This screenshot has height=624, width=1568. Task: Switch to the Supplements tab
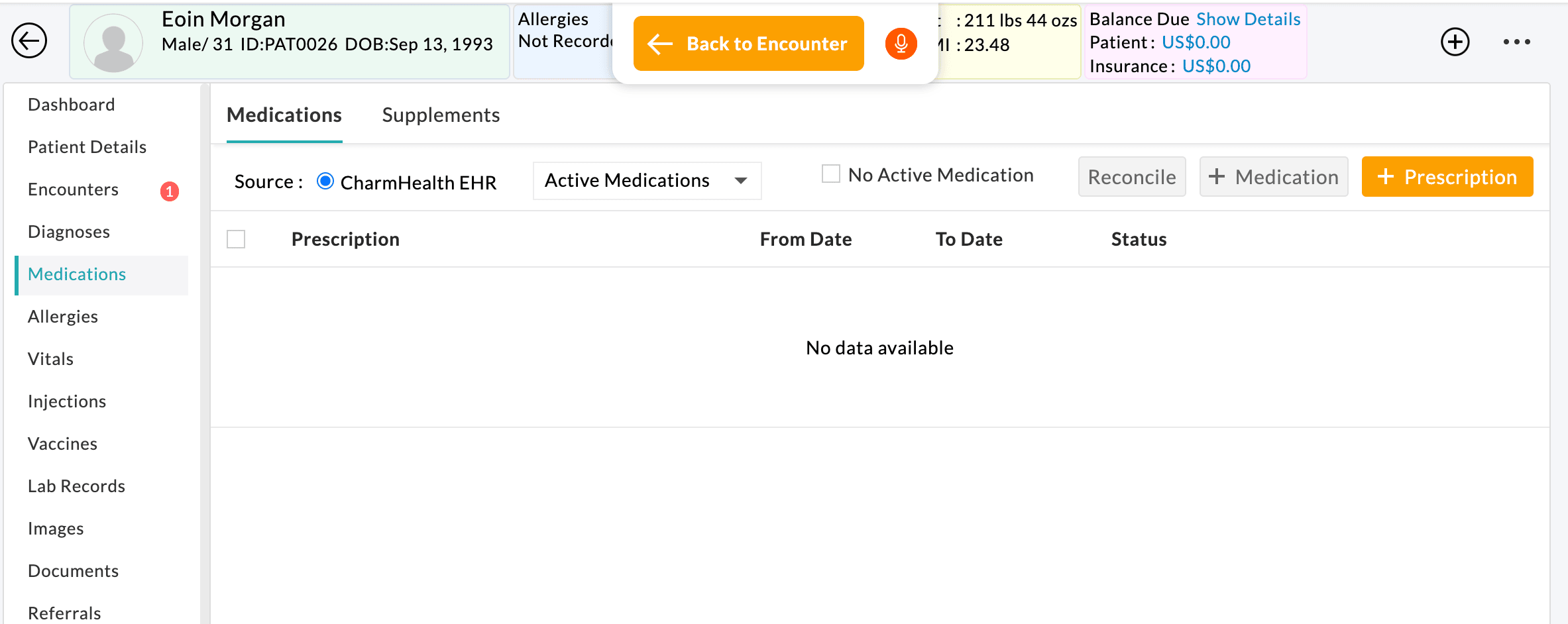coord(441,115)
